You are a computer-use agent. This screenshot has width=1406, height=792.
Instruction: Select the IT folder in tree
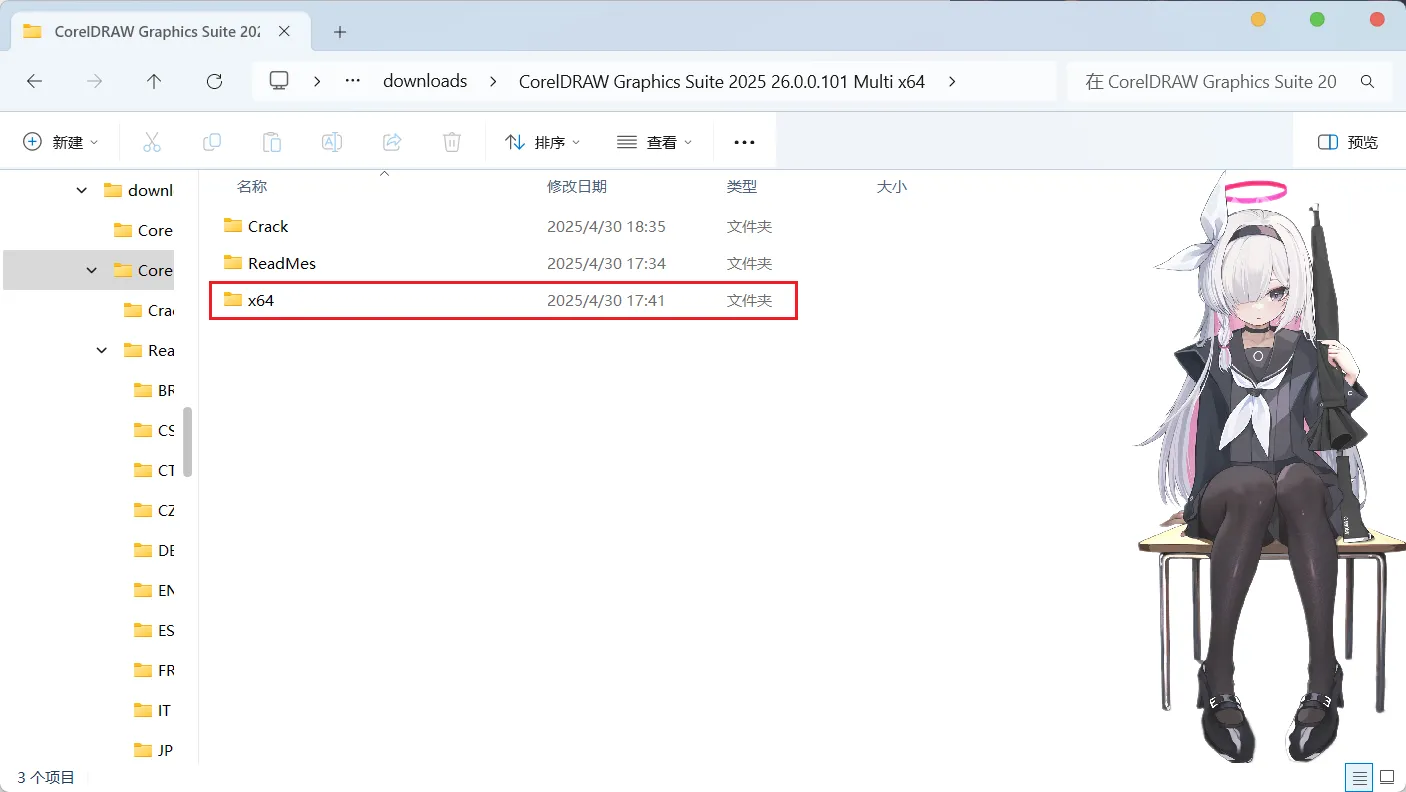tap(152, 710)
